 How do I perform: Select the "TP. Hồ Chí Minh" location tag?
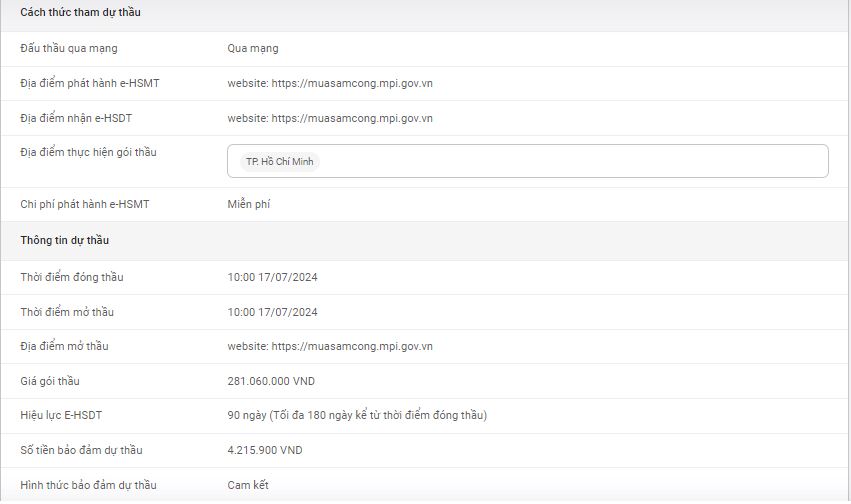pyautogui.click(x=280, y=161)
